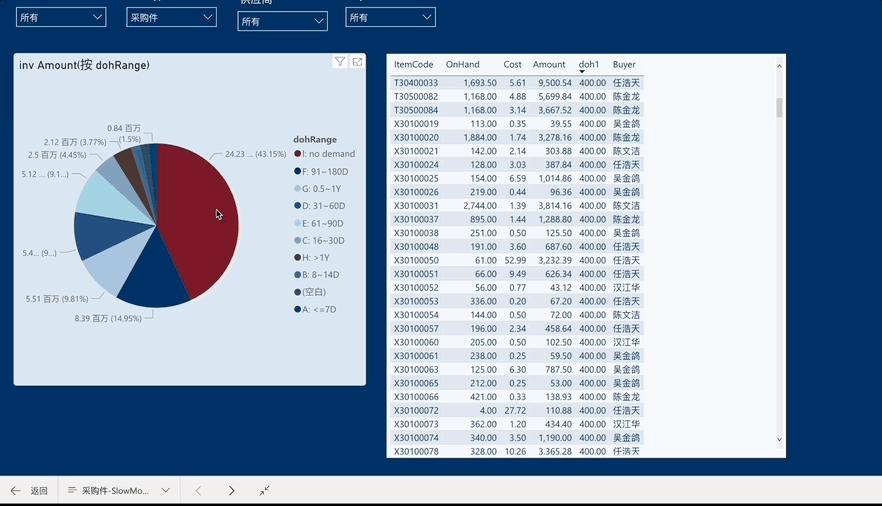Click the 24.23 (43.15%) data label

[x=255, y=153]
